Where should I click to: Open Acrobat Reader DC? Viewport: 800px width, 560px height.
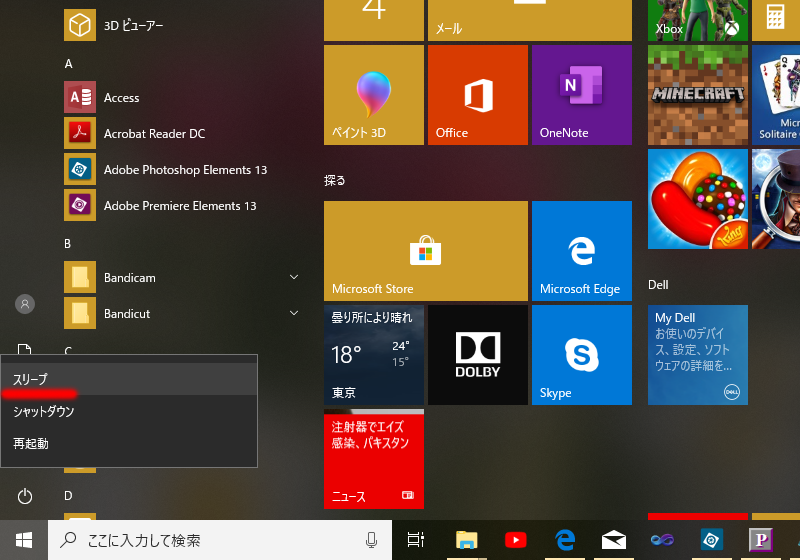click(x=179, y=133)
